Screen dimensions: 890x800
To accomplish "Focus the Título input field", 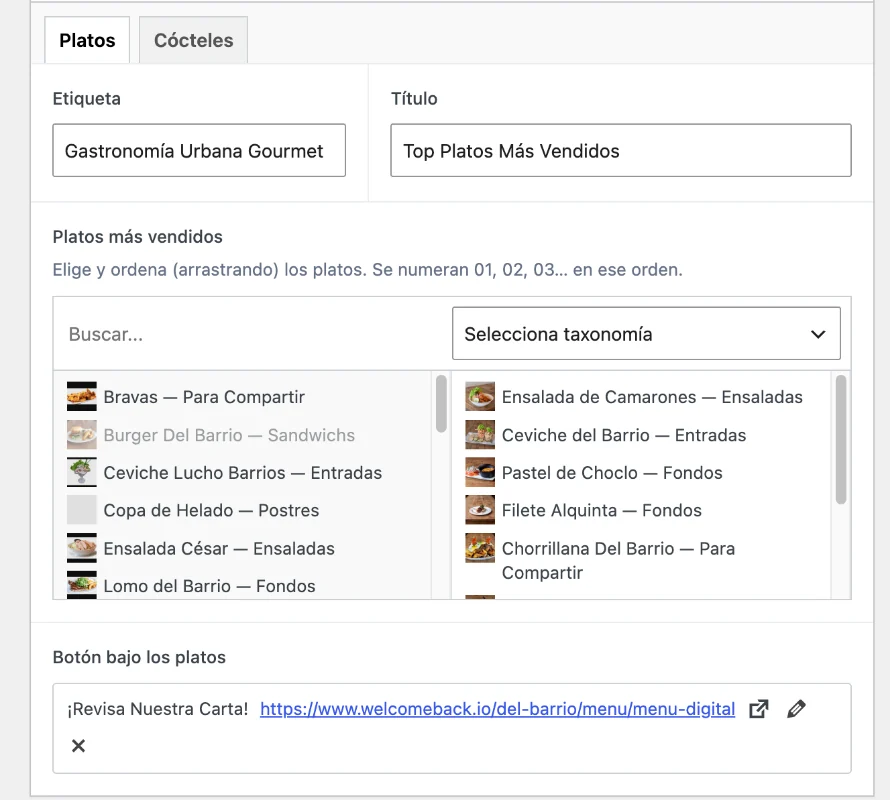I will (x=621, y=150).
